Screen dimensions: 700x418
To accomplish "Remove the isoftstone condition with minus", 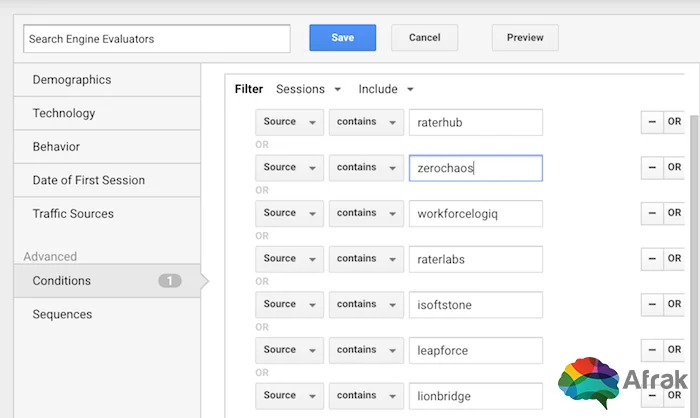I will pos(652,304).
